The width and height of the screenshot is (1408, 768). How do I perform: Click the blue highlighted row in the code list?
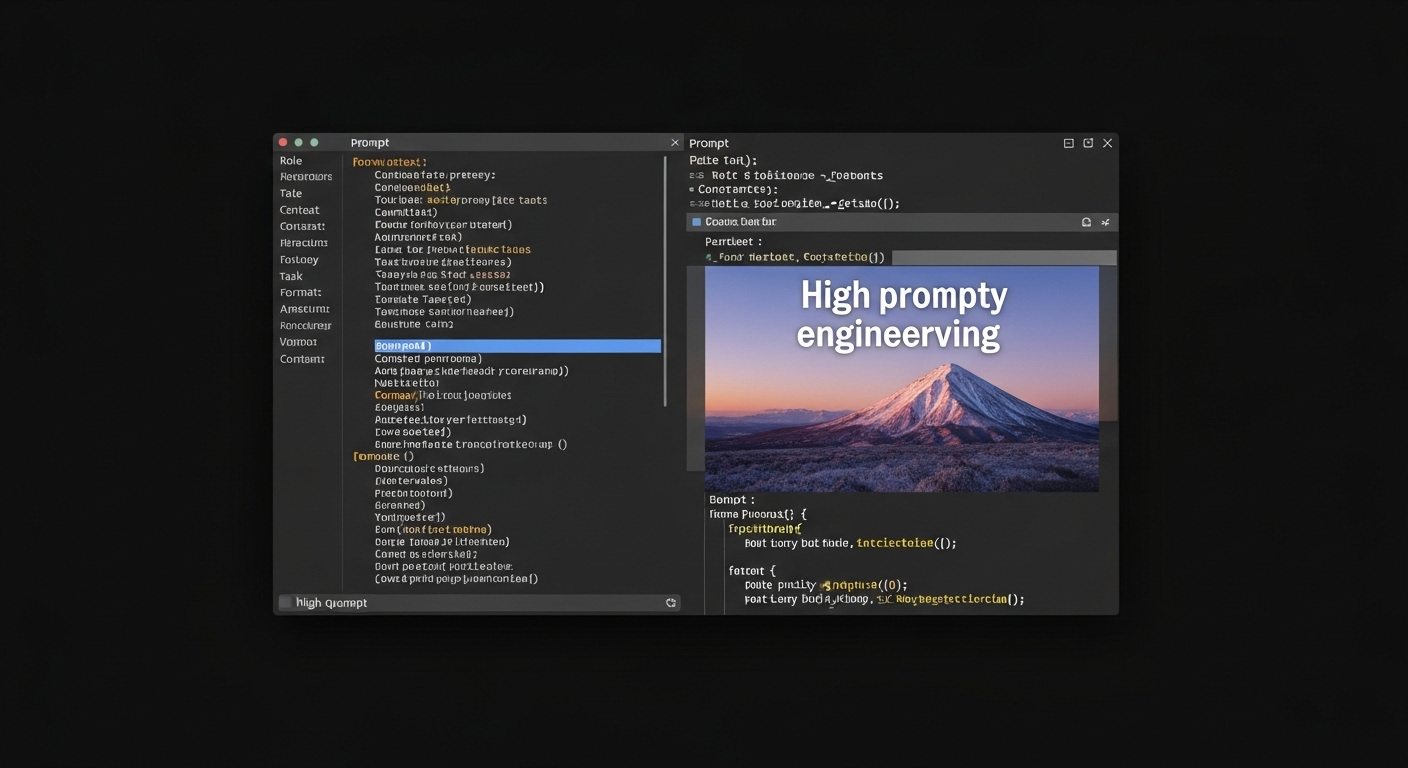pyautogui.click(x=518, y=346)
